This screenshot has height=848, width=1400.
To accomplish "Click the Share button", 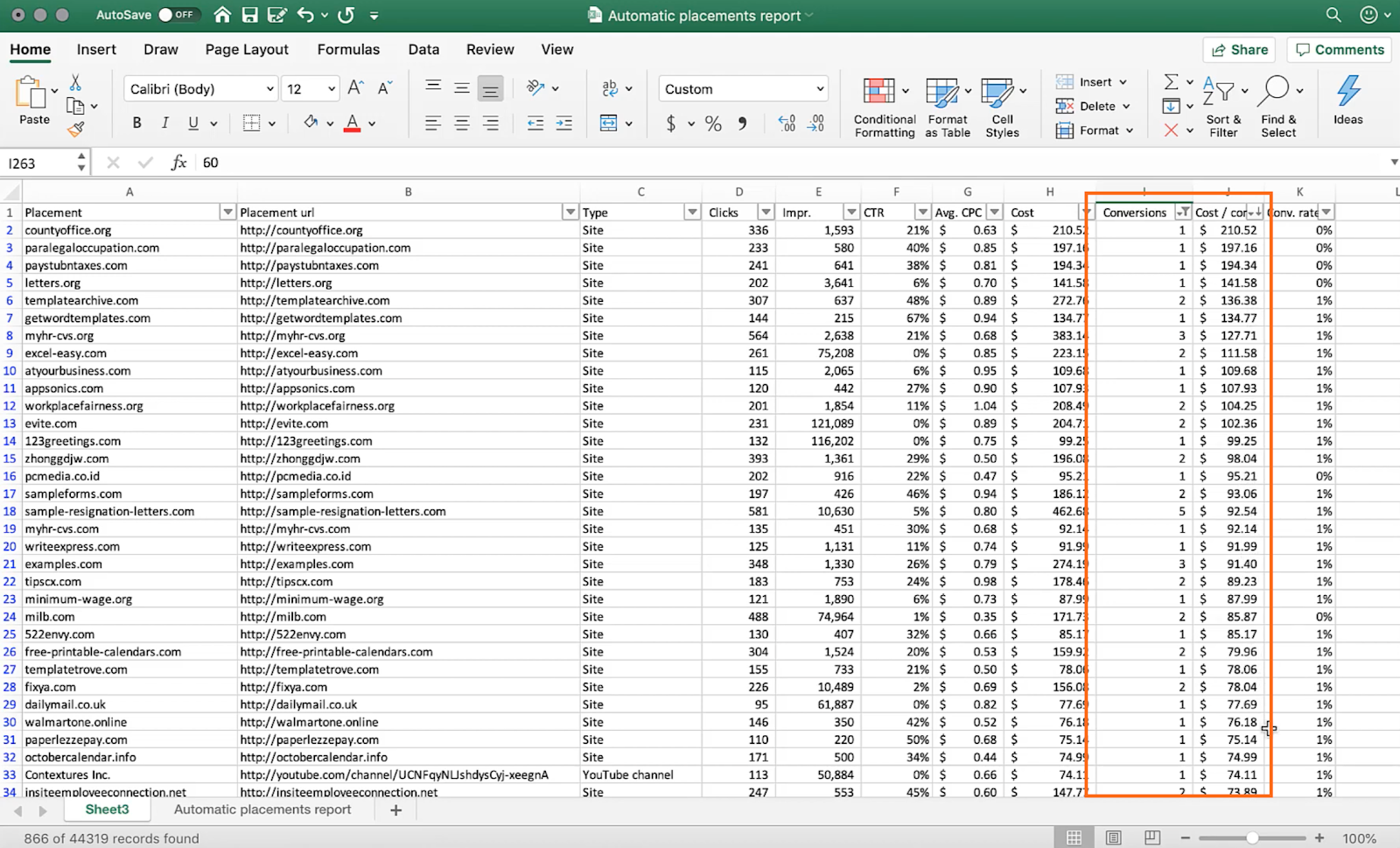I will click(x=1239, y=50).
